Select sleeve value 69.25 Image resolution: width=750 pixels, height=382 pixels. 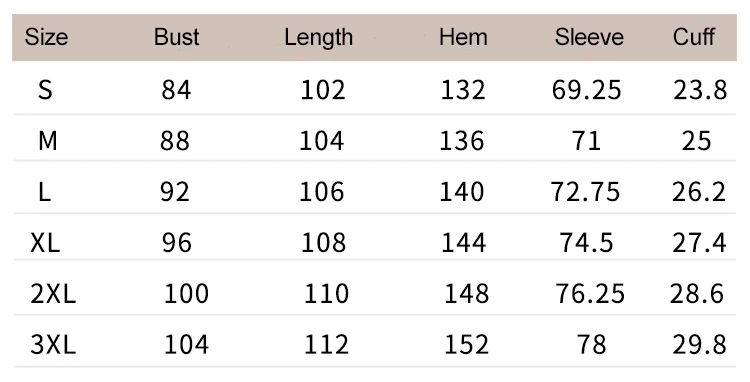[586, 89]
